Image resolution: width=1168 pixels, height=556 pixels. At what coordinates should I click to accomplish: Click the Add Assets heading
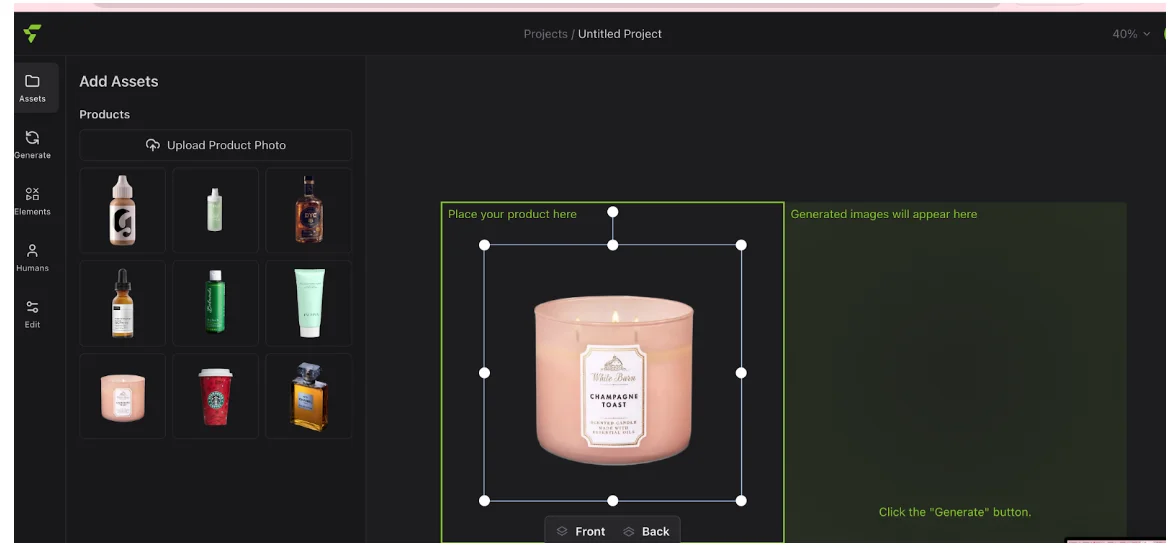point(119,81)
